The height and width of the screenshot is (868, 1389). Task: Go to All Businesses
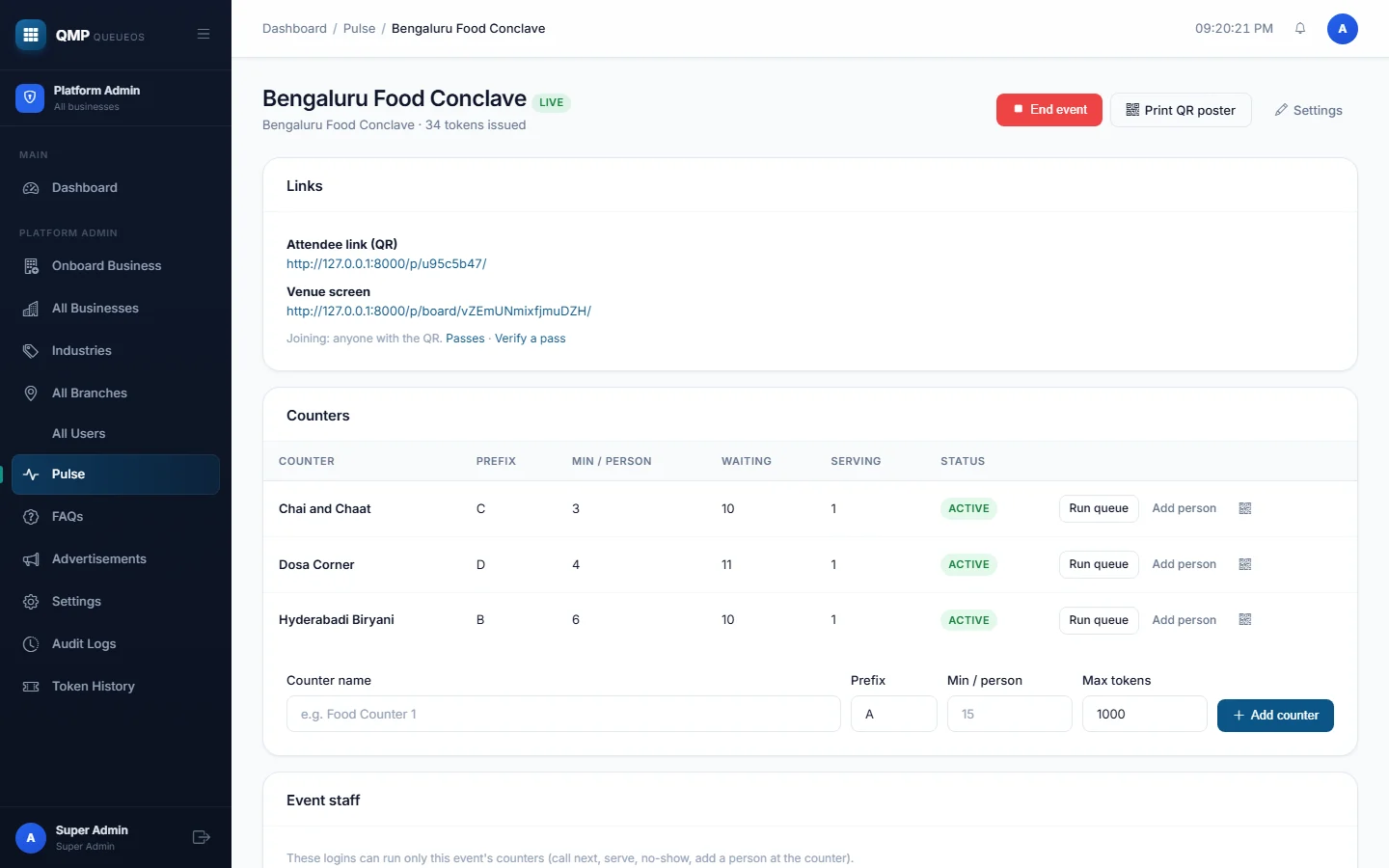[x=116, y=309]
